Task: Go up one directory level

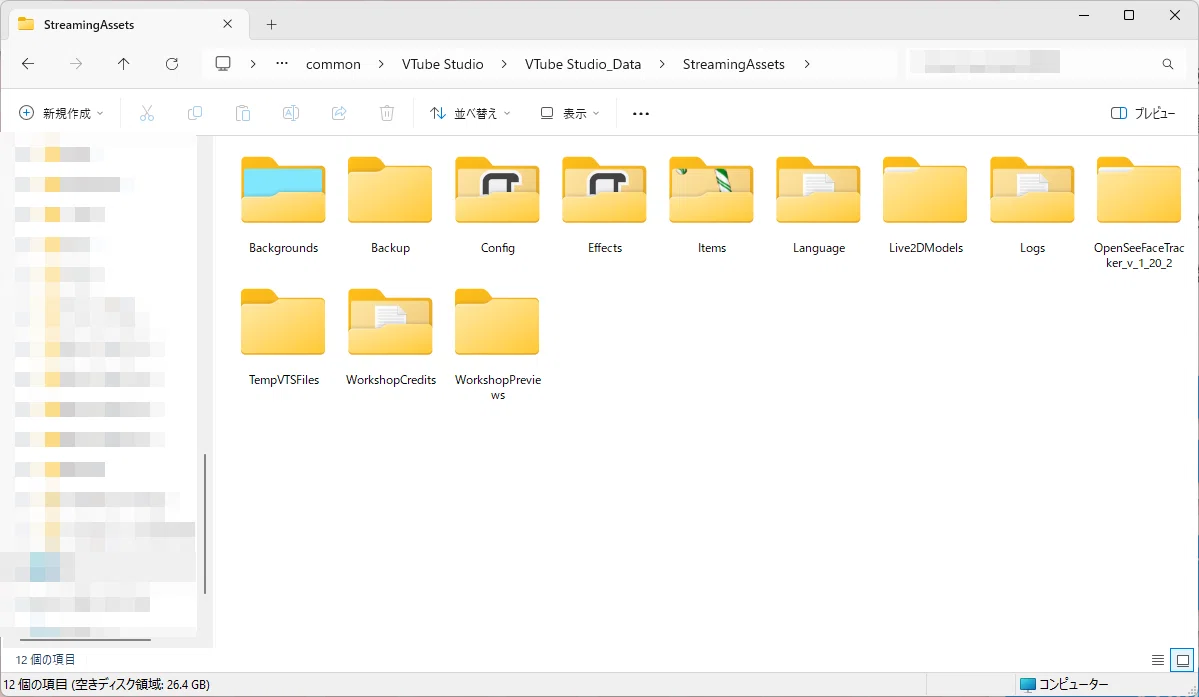Action: click(124, 64)
